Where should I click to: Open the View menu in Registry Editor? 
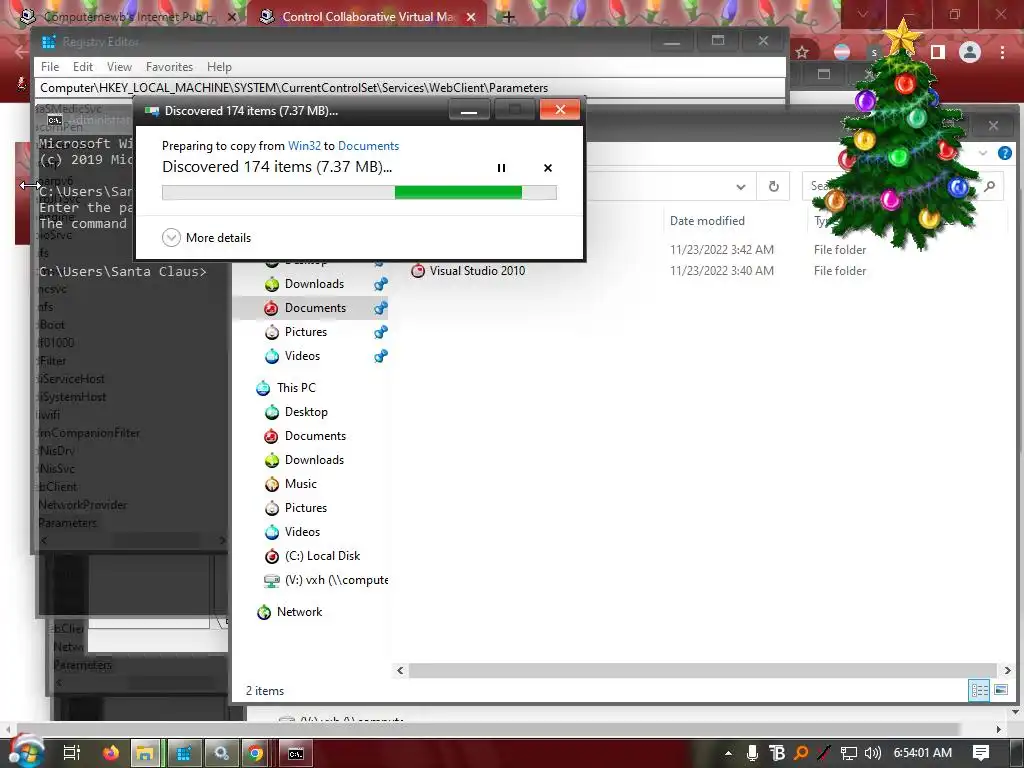tap(120, 67)
